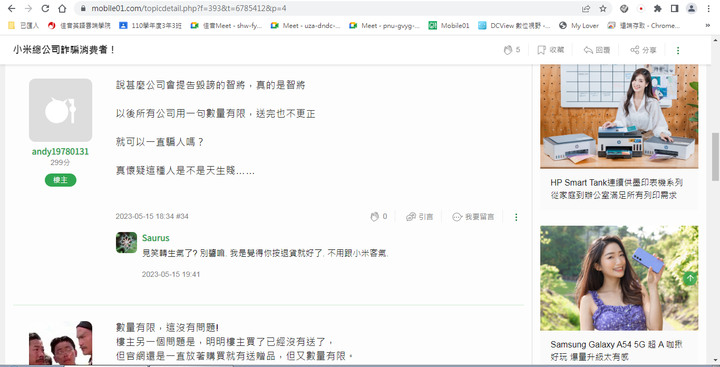Open the topic header more options dots
720x367 pixels.
(x=678, y=51)
